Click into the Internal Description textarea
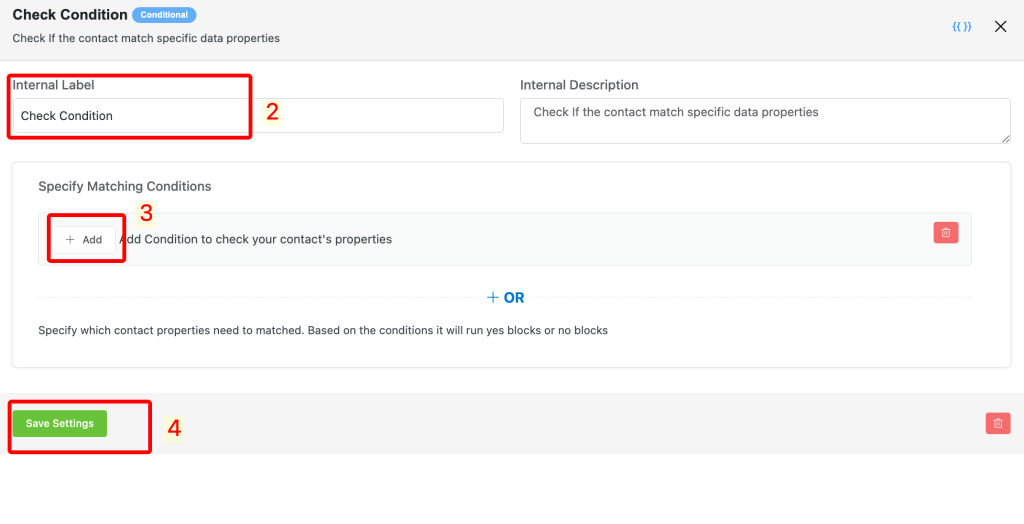The width and height of the screenshot is (1024, 524). tap(764, 120)
